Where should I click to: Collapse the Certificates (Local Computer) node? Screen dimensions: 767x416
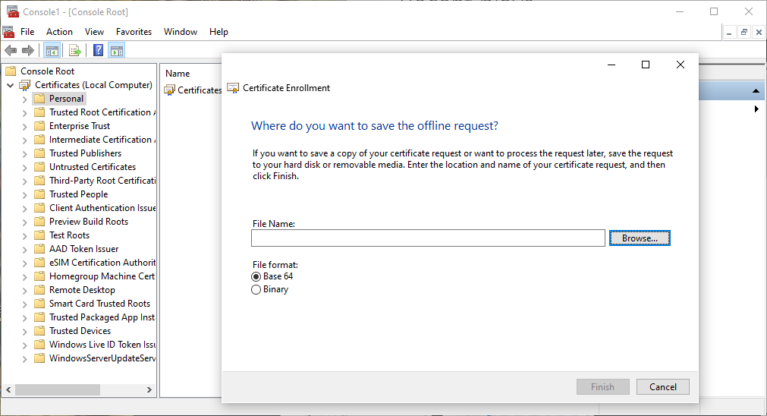coord(10,85)
